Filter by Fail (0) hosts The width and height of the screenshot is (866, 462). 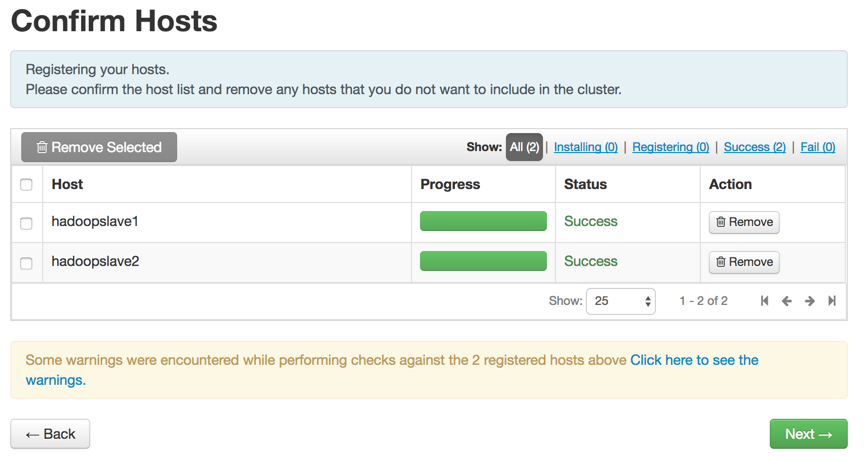(818, 147)
